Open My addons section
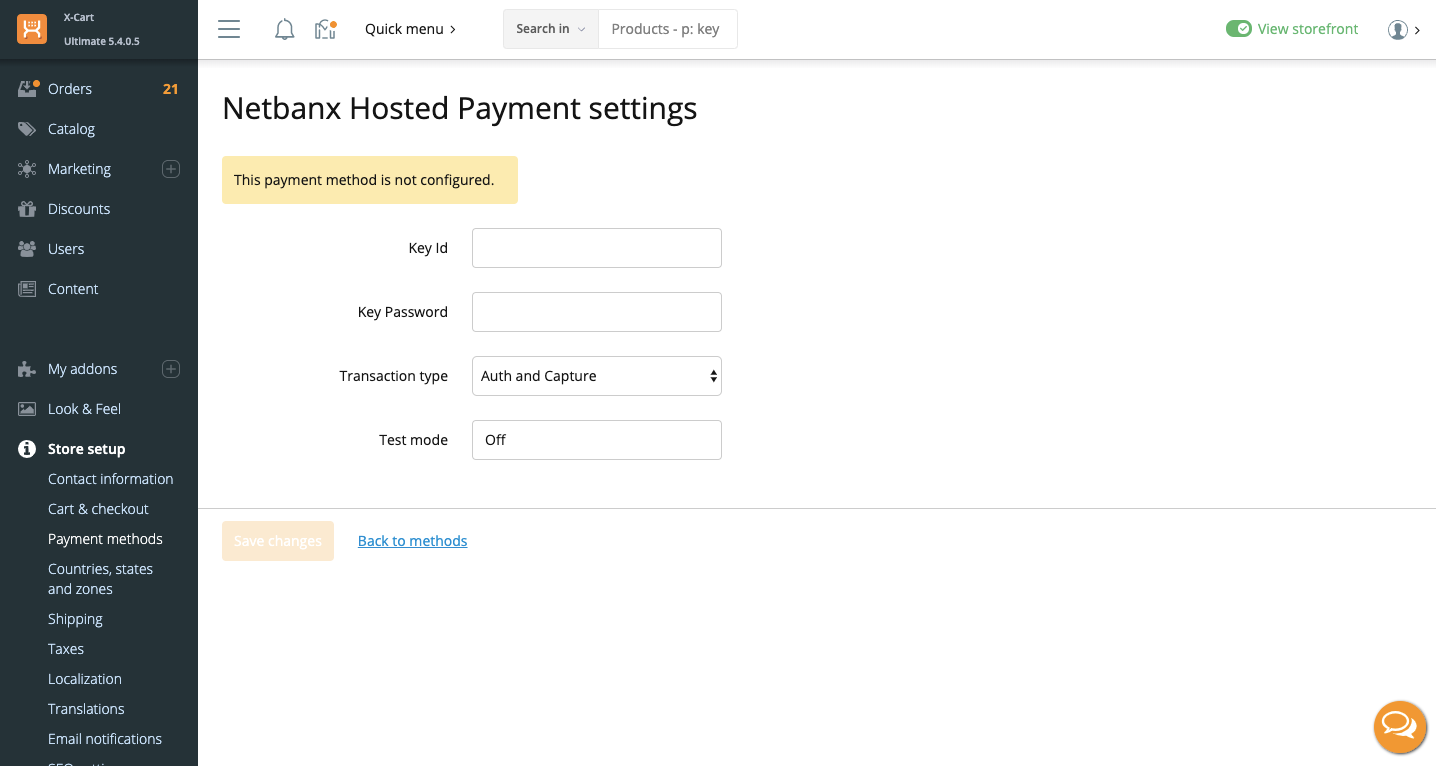 [82, 369]
